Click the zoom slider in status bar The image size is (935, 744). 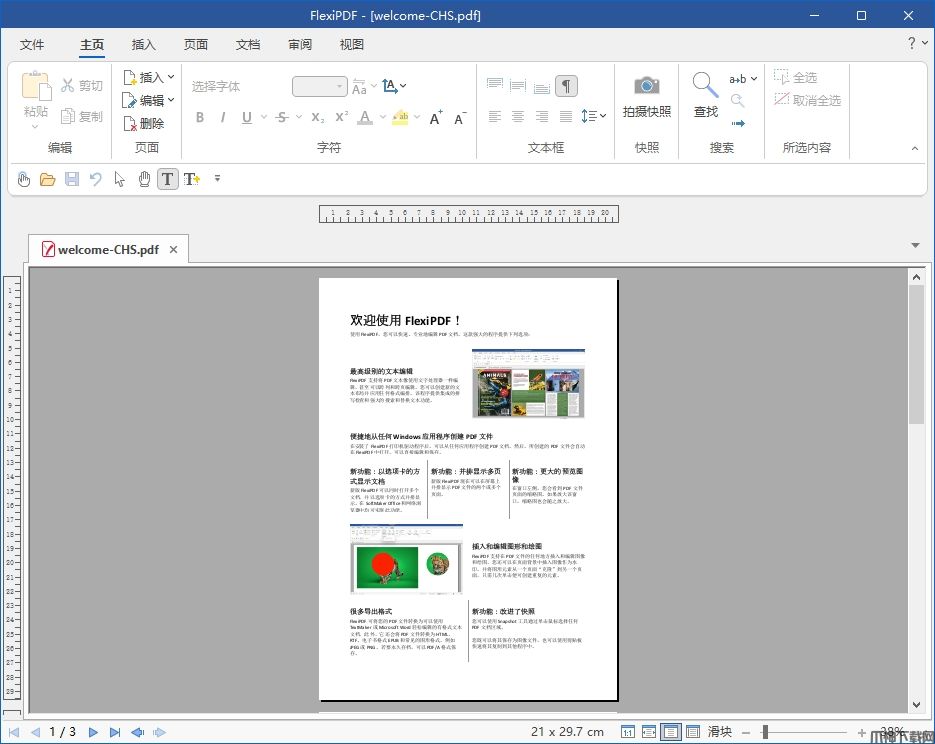click(765, 732)
